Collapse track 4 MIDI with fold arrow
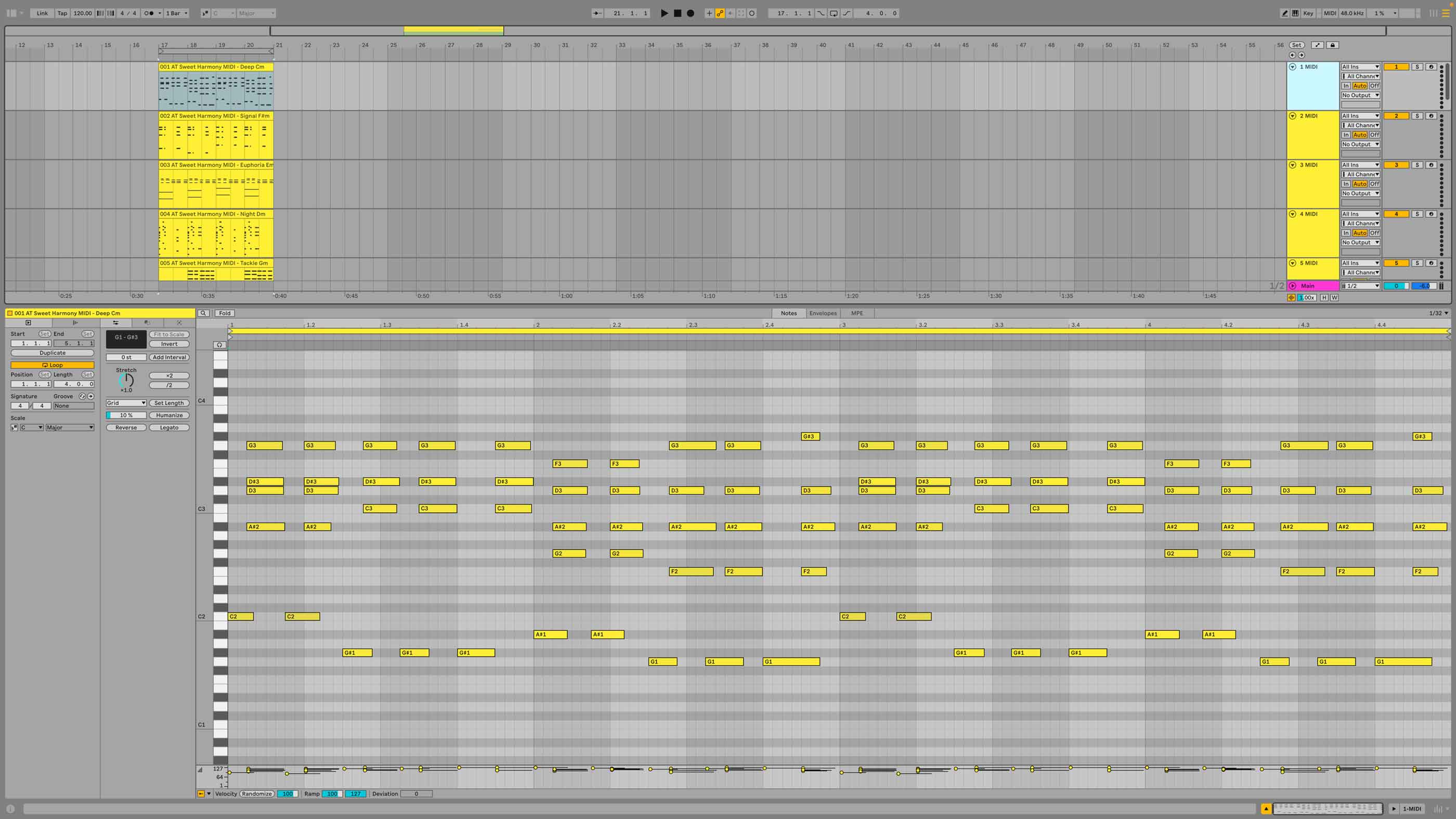 click(1293, 214)
